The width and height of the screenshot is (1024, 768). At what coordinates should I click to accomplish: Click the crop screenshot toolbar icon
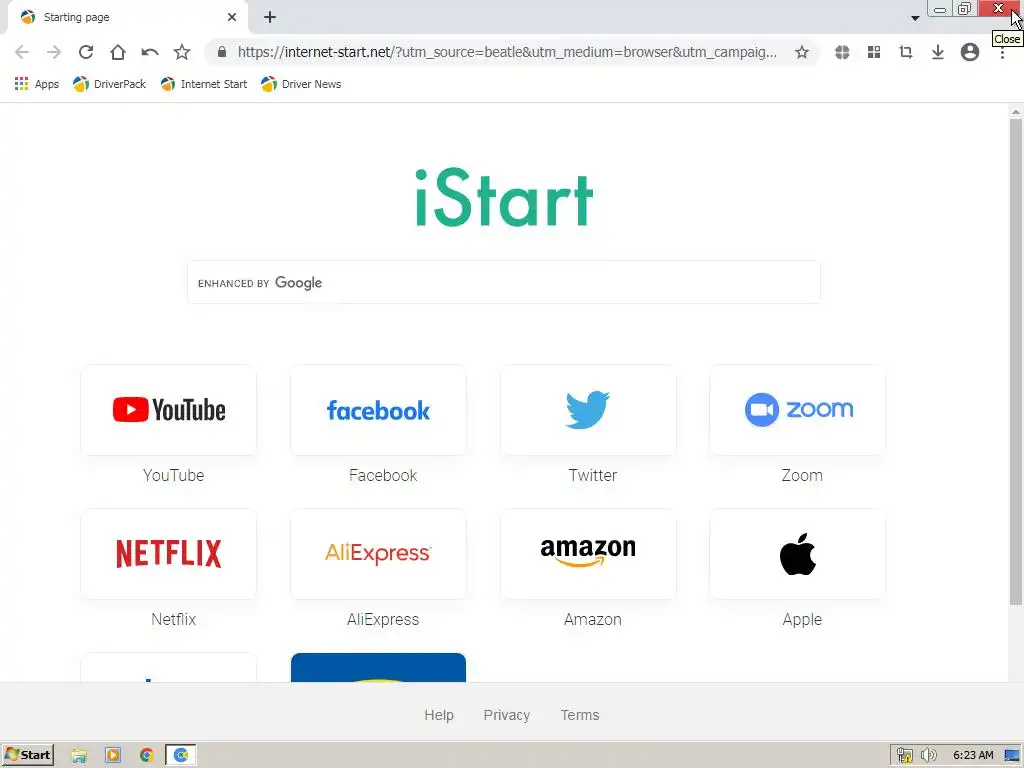click(906, 52)
